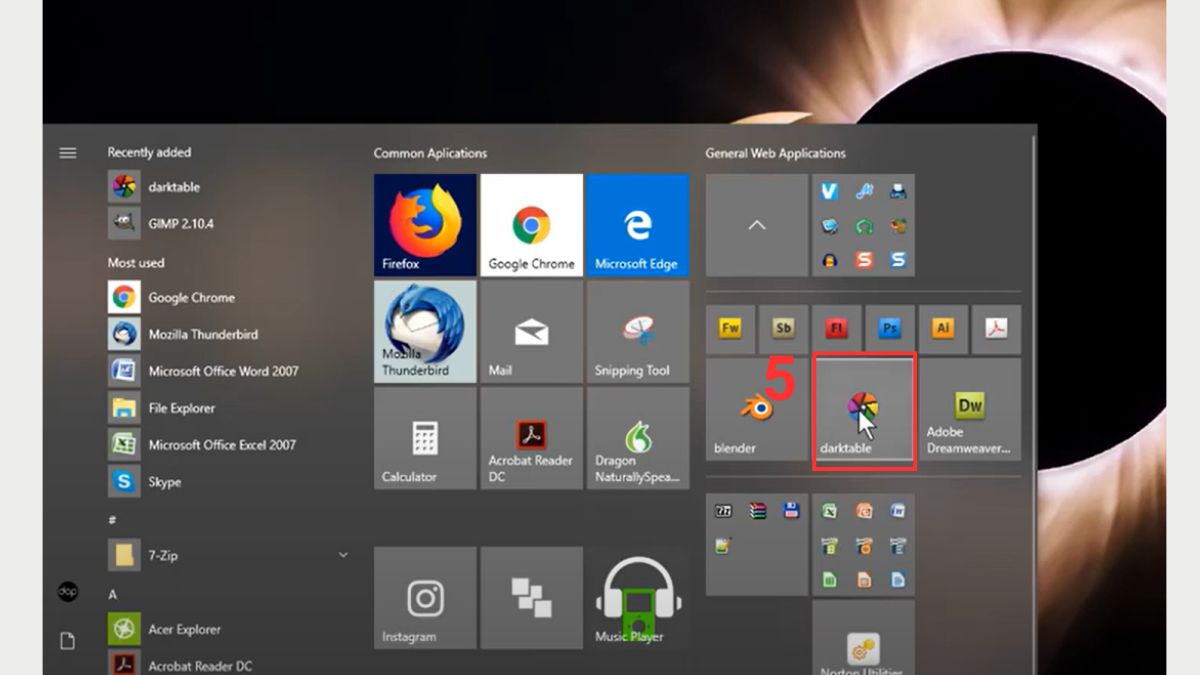Click the red S icon in the folder tile
The image size is (1200, 675).
pos(864,259)
